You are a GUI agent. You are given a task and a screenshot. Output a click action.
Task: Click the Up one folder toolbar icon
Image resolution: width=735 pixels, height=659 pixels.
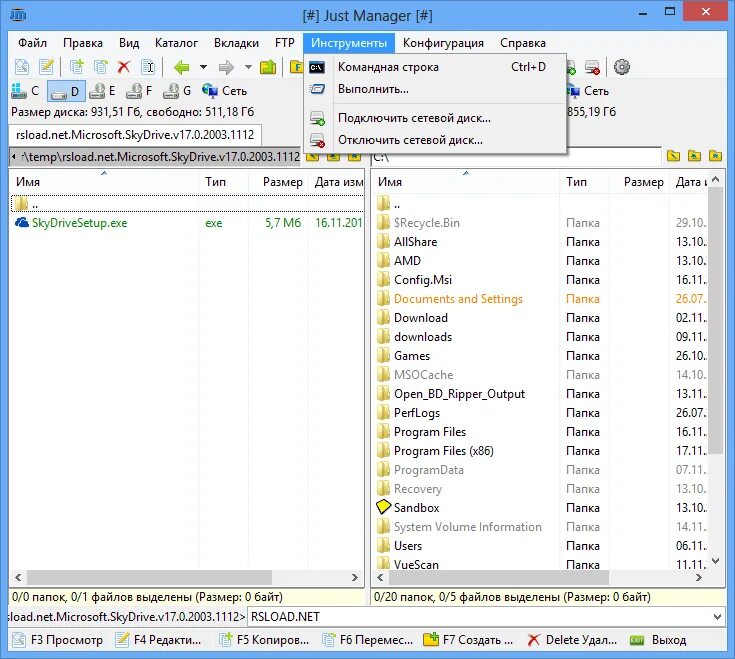tap(268, 67)
